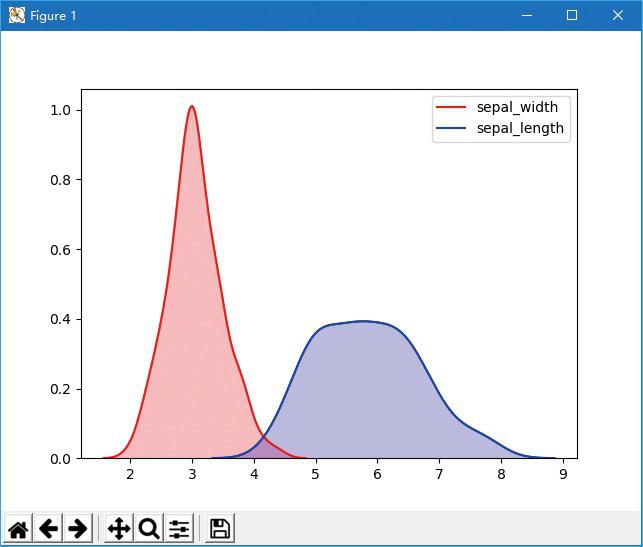Screen dimensions: 643x547
Task: Minimize the Figure 1 window
Action: click(x=527, y=16)
